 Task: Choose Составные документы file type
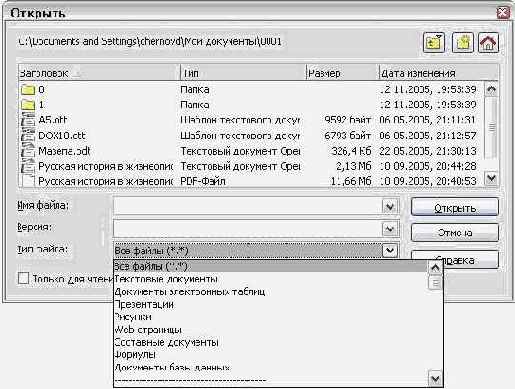click(270, 342)
